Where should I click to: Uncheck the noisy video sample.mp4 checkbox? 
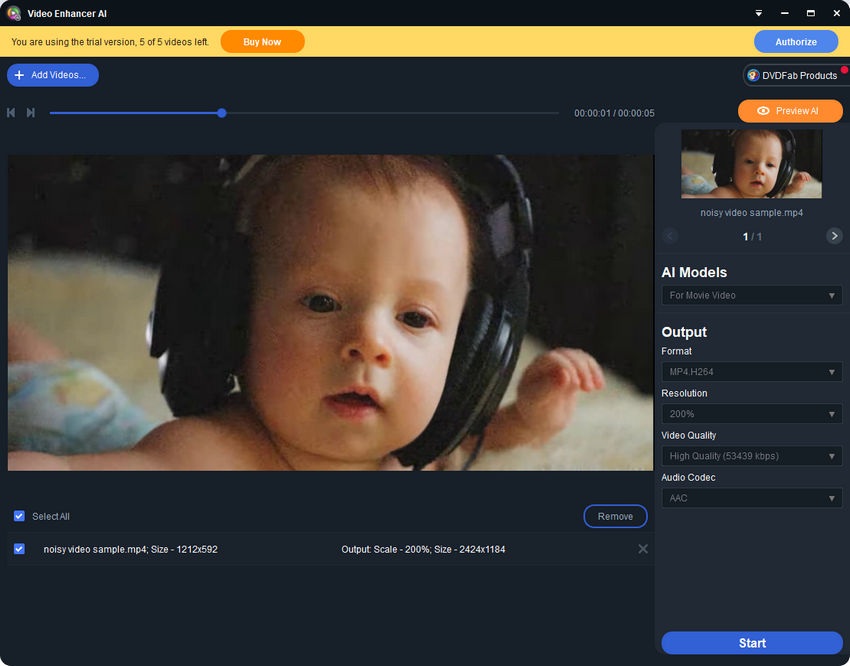click(19, 549)
